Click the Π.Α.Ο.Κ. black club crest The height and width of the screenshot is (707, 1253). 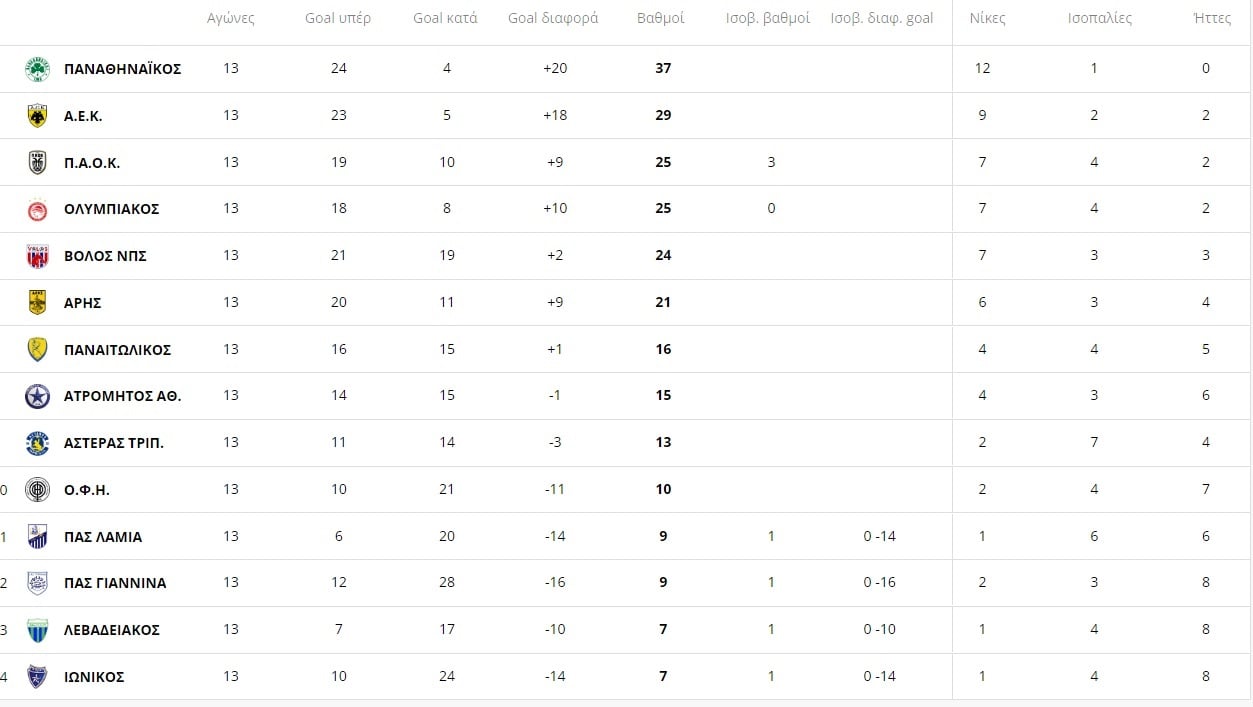click(37, 162)
